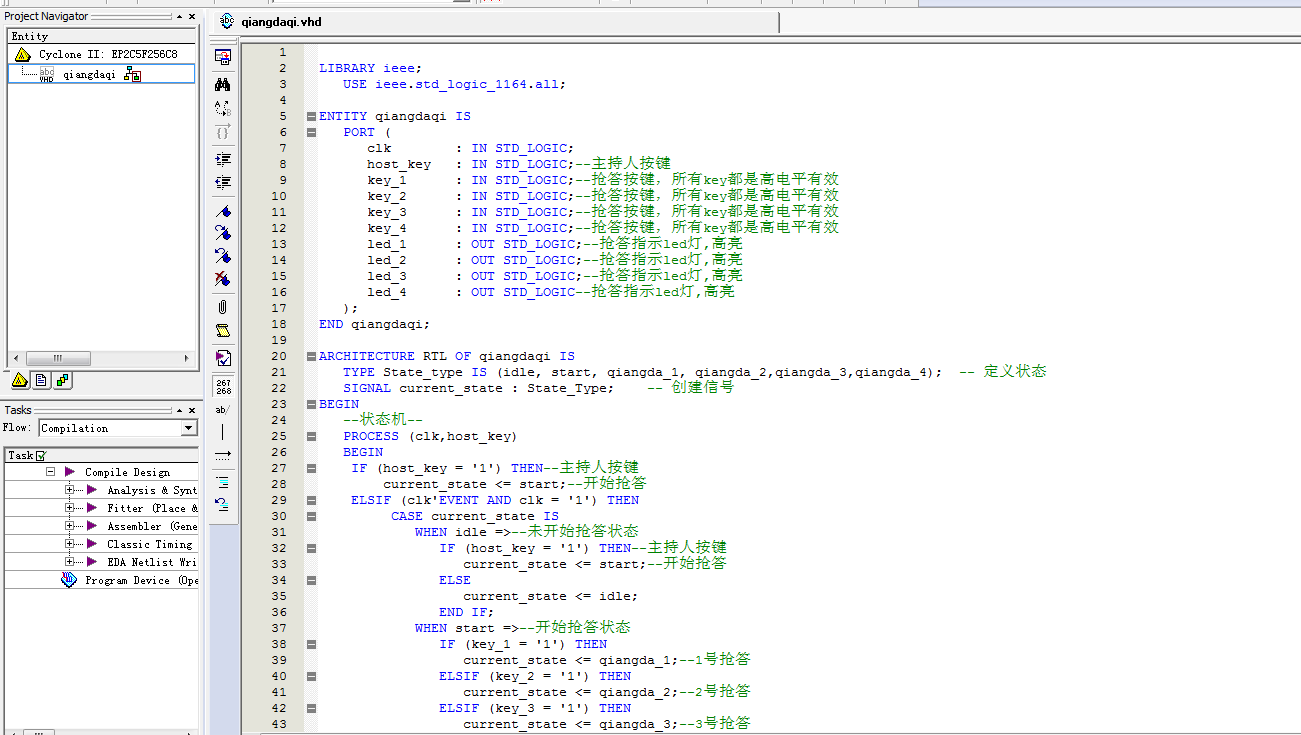Collapse the ARCHITECTURE RTL fold marker
1301x735 pixels.
point(311,356)
